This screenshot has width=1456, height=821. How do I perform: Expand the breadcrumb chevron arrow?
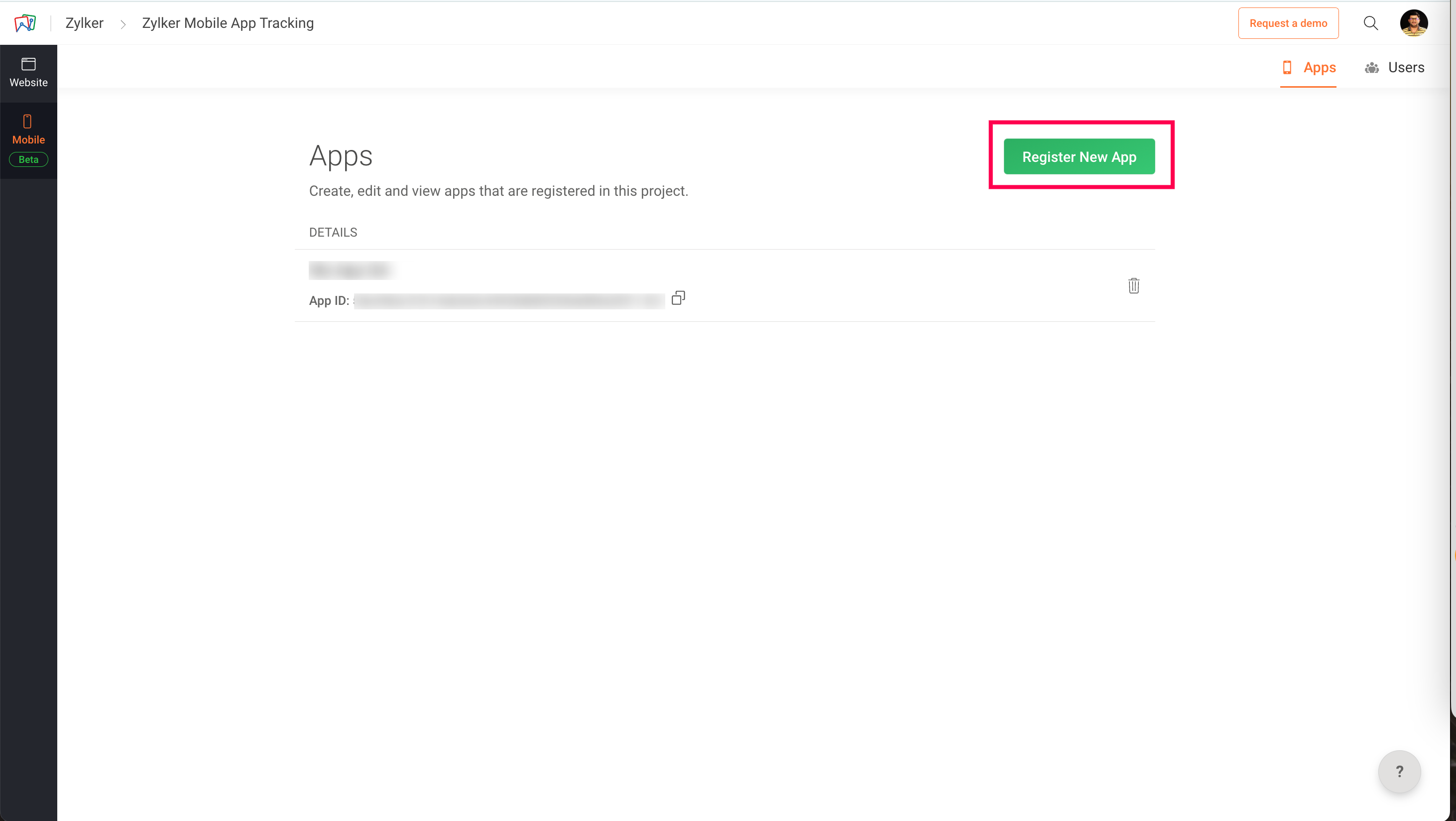[x=122, y=24]
